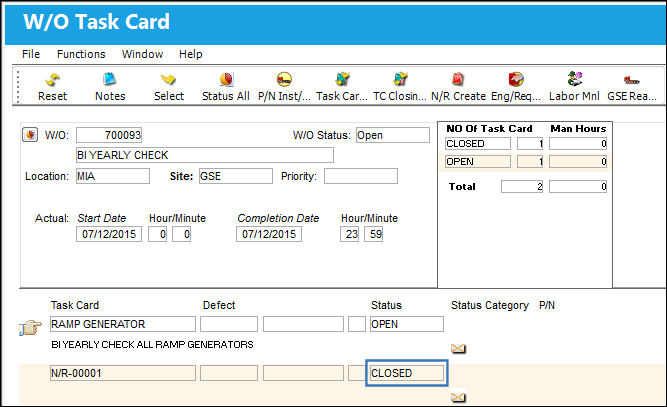Click the Completion Date field 07/12/2015
This screenshot has width=667, height=407.
coord(269,234)
